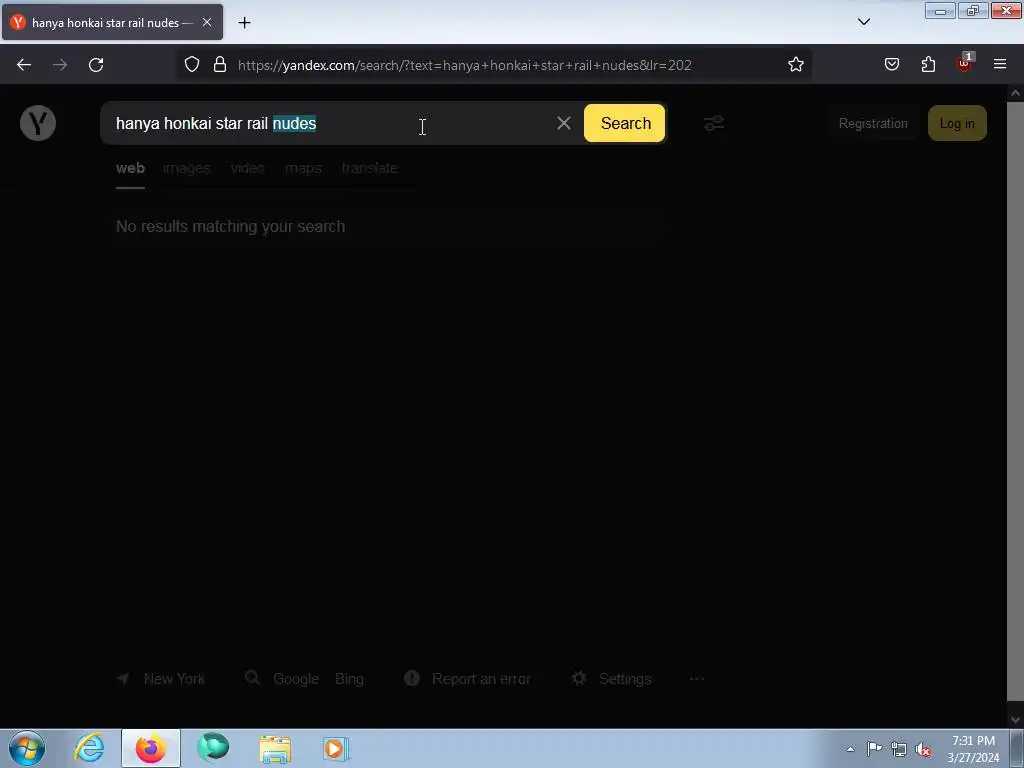The image size is (1024, 768).
Task: Open a new tab with plus icon
Action: [244, 22]
